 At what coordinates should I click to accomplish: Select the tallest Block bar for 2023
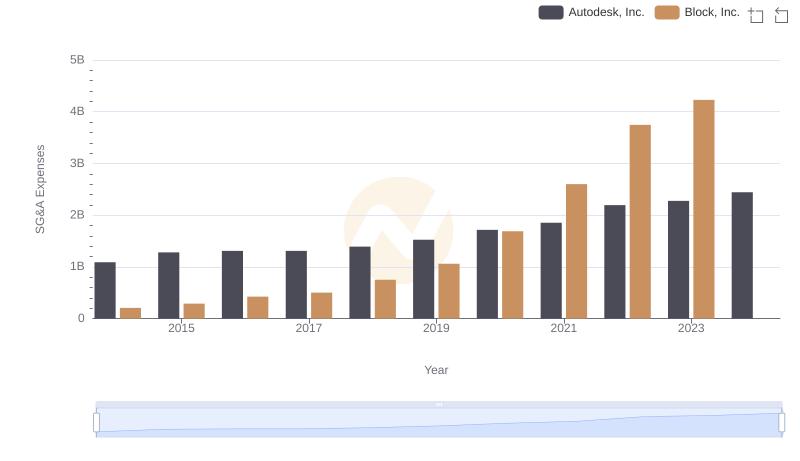pyautogui.click(x=704, y=209)
